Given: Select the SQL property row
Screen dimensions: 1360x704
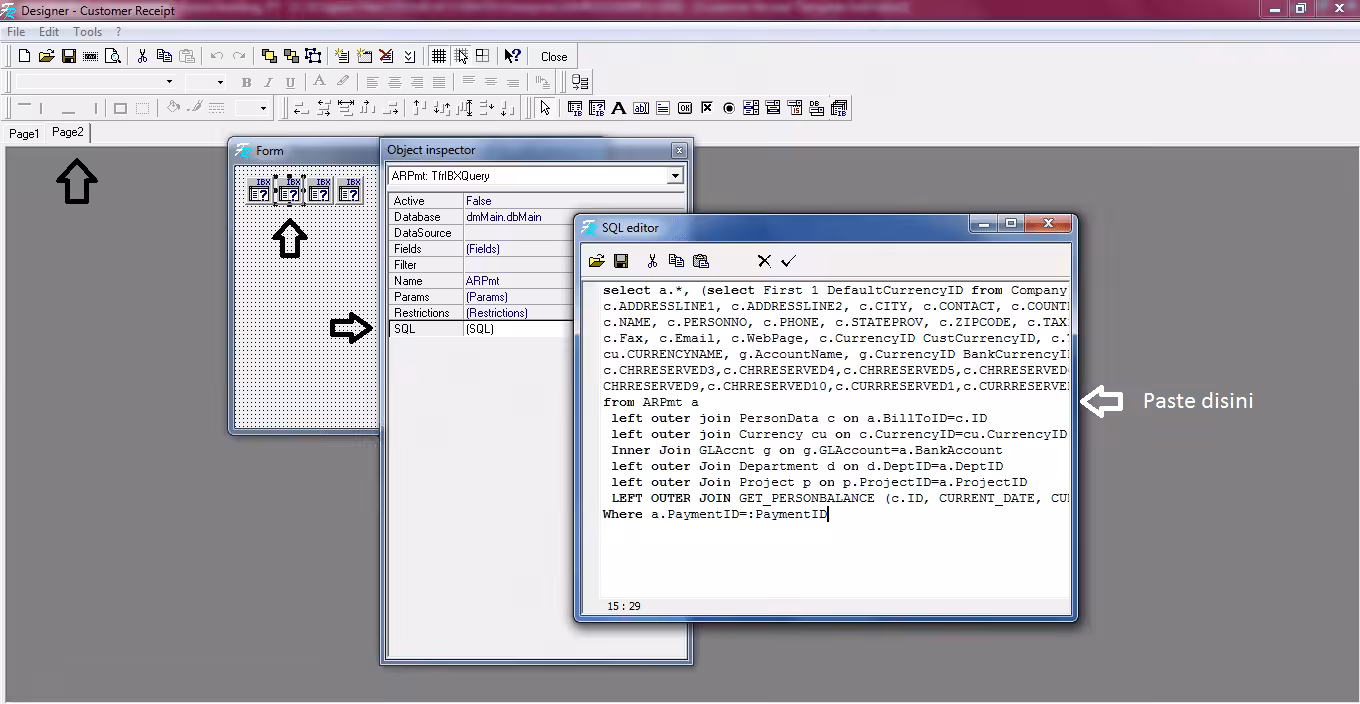Looking at the screenshot, I should point(483,329).
